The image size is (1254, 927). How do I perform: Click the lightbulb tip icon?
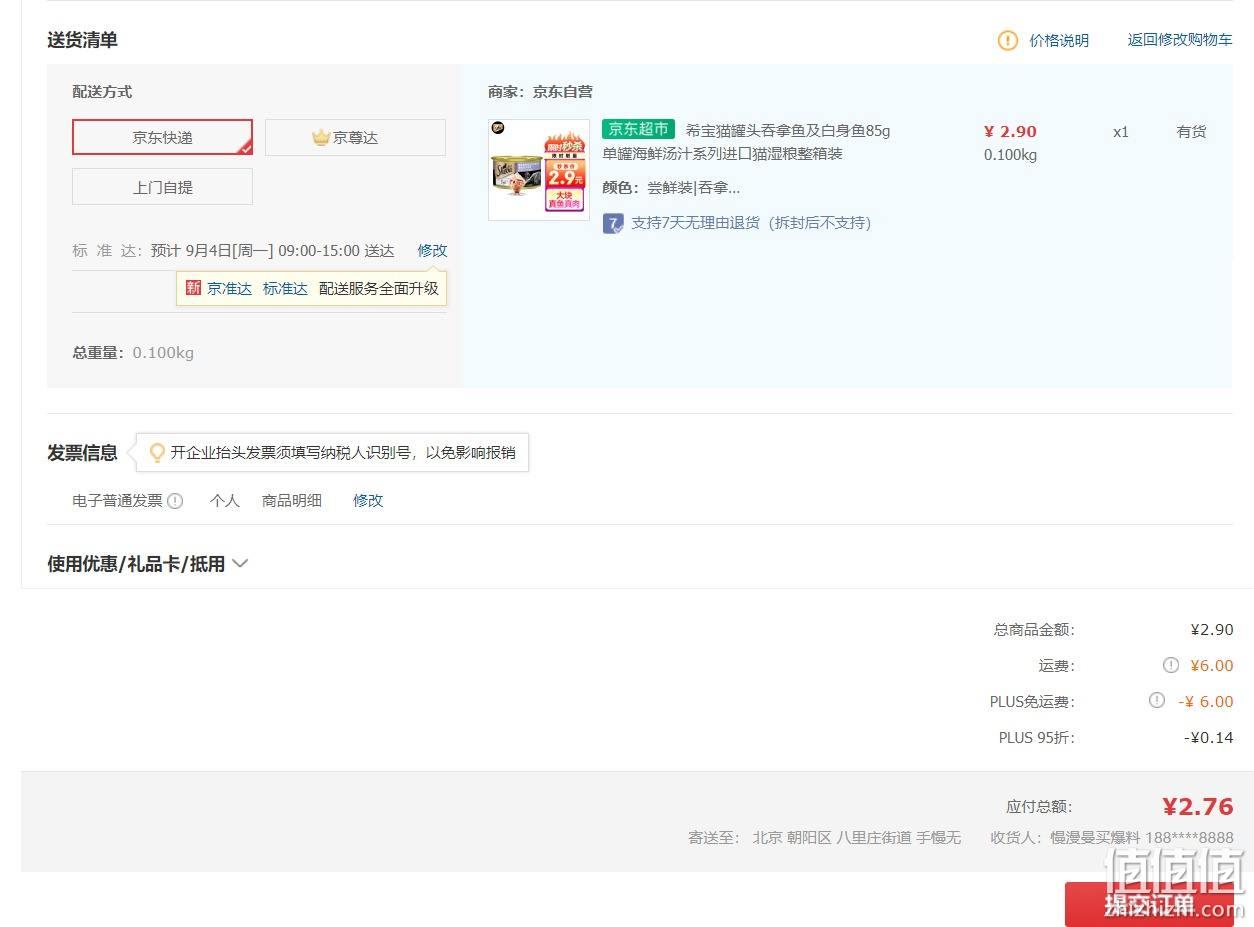coord(157,453)
